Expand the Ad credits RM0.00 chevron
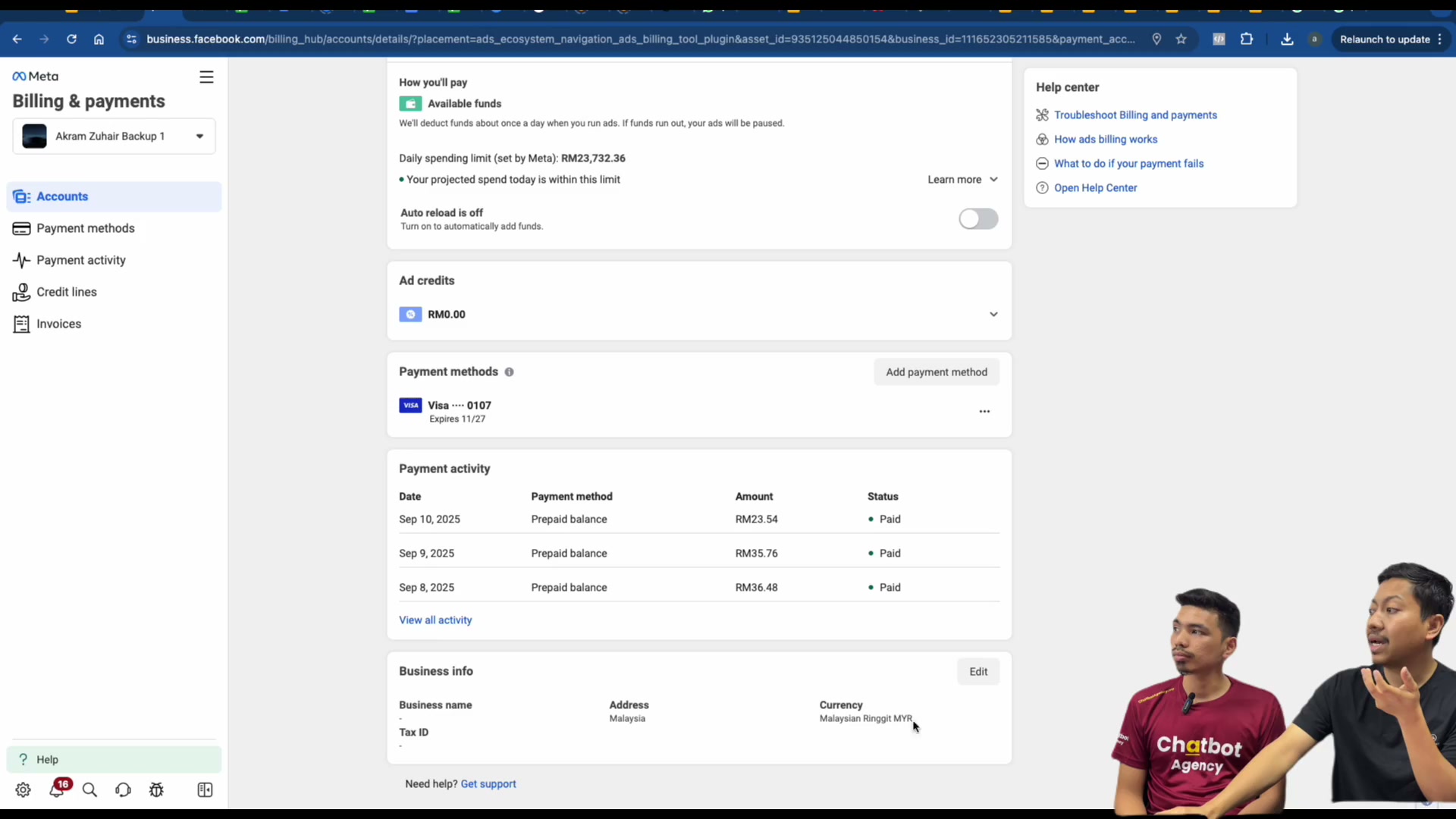The height and width of the screenshot is (819, 1456). tap(993, 315)
